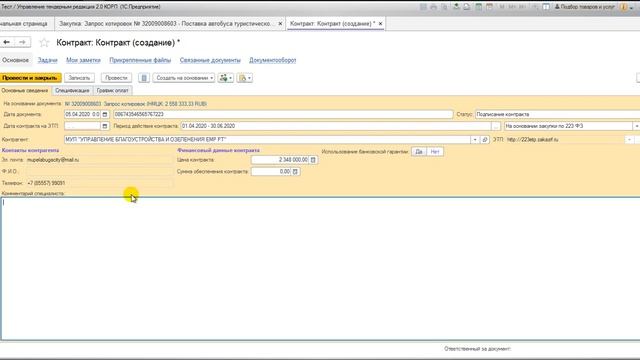This screenshot has width=640, height=360.
Task: Click the info icon in the top right
Action: pyautogui.click(x=623, y=7)
